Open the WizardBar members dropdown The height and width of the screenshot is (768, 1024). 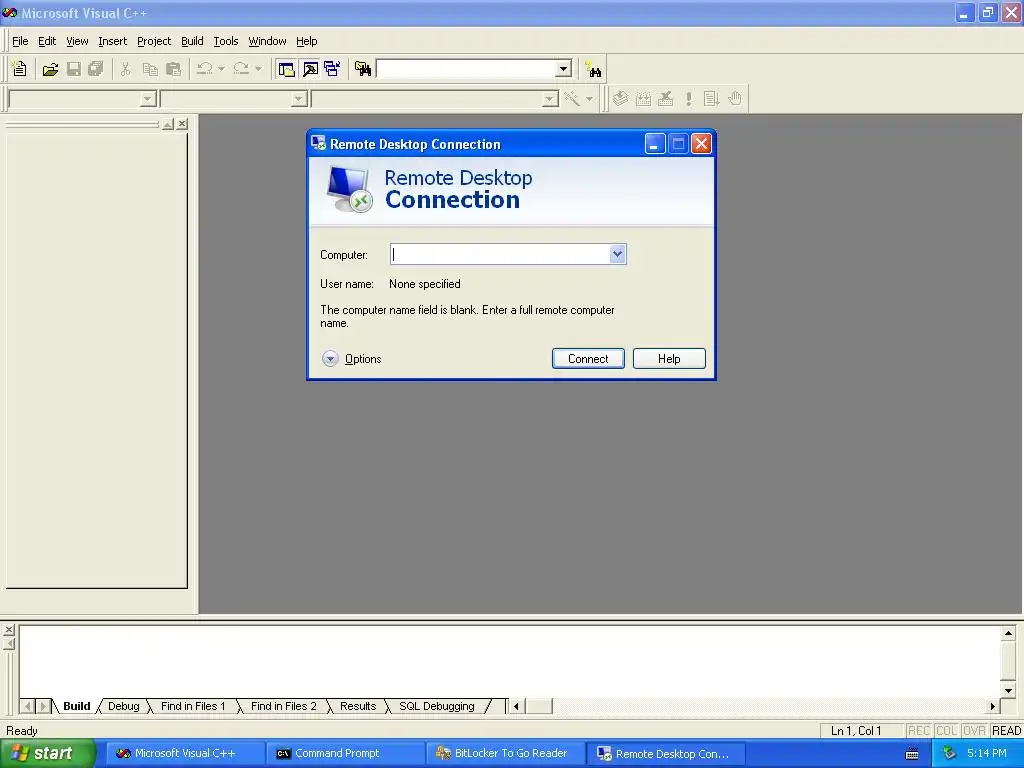(x=550, y=99)
